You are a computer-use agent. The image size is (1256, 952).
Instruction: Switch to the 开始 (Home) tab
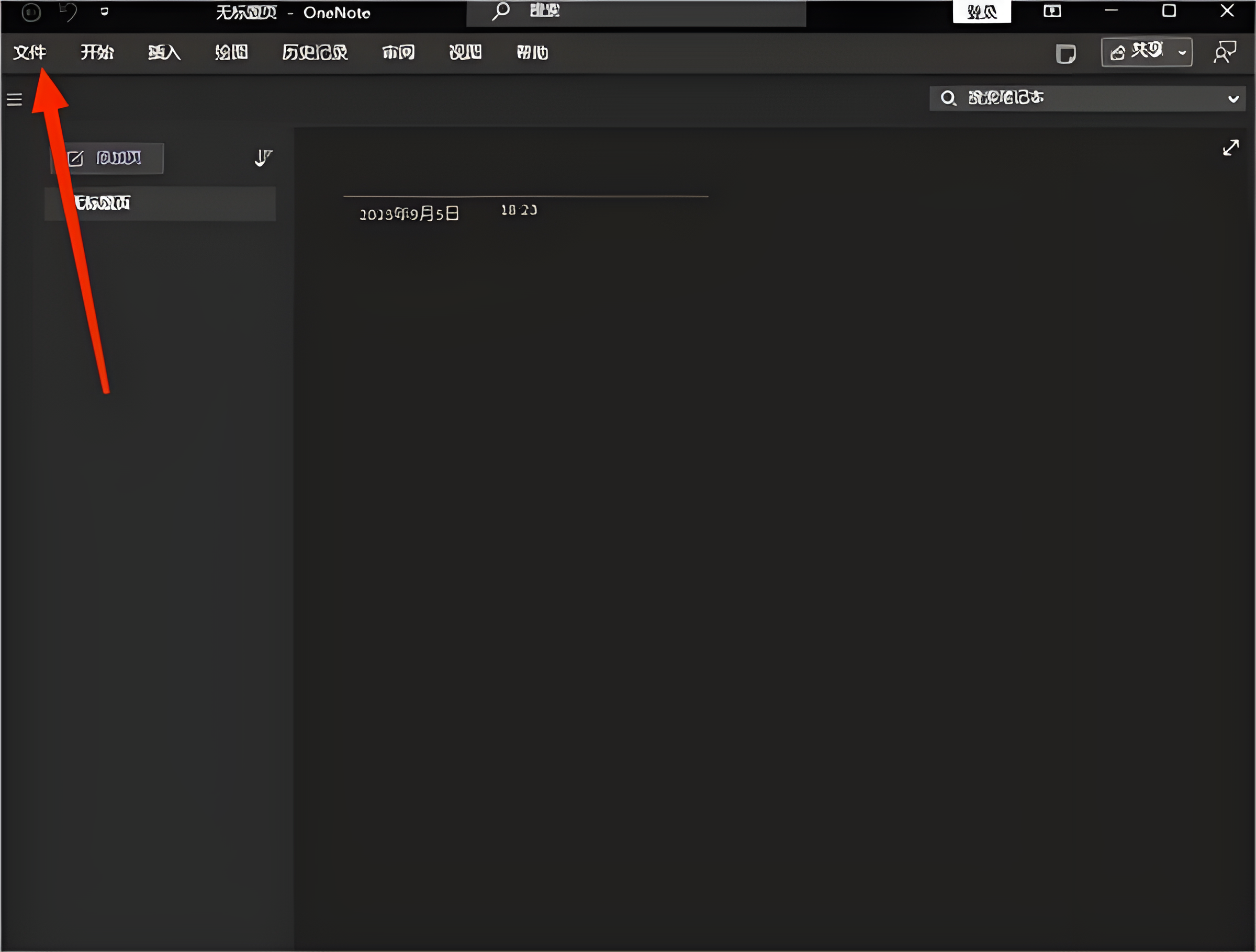97,53
